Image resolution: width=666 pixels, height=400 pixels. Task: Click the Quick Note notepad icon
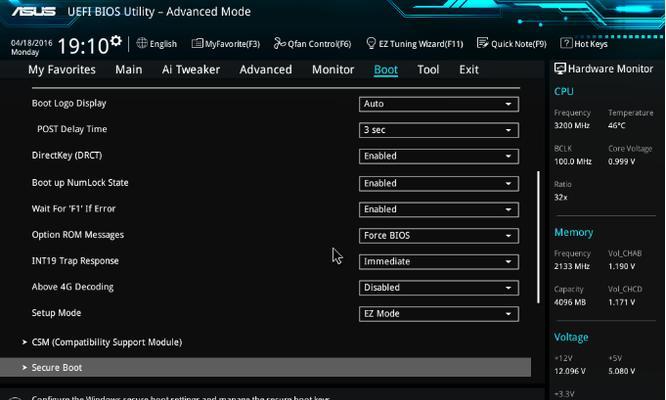click(482, 43)
